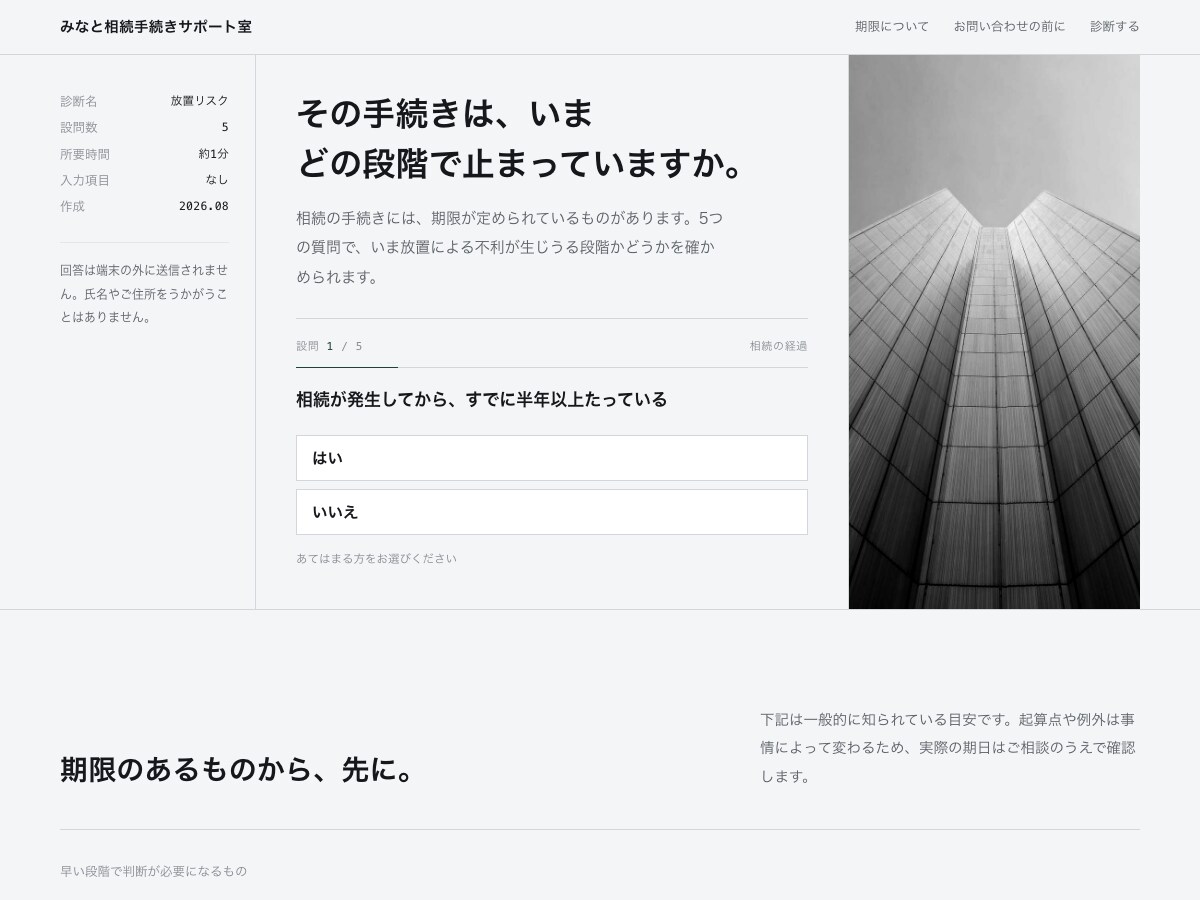This screenshot has height=900, width=1200.
Task: Click the 入力項目 label
Action: coord(85,180)
